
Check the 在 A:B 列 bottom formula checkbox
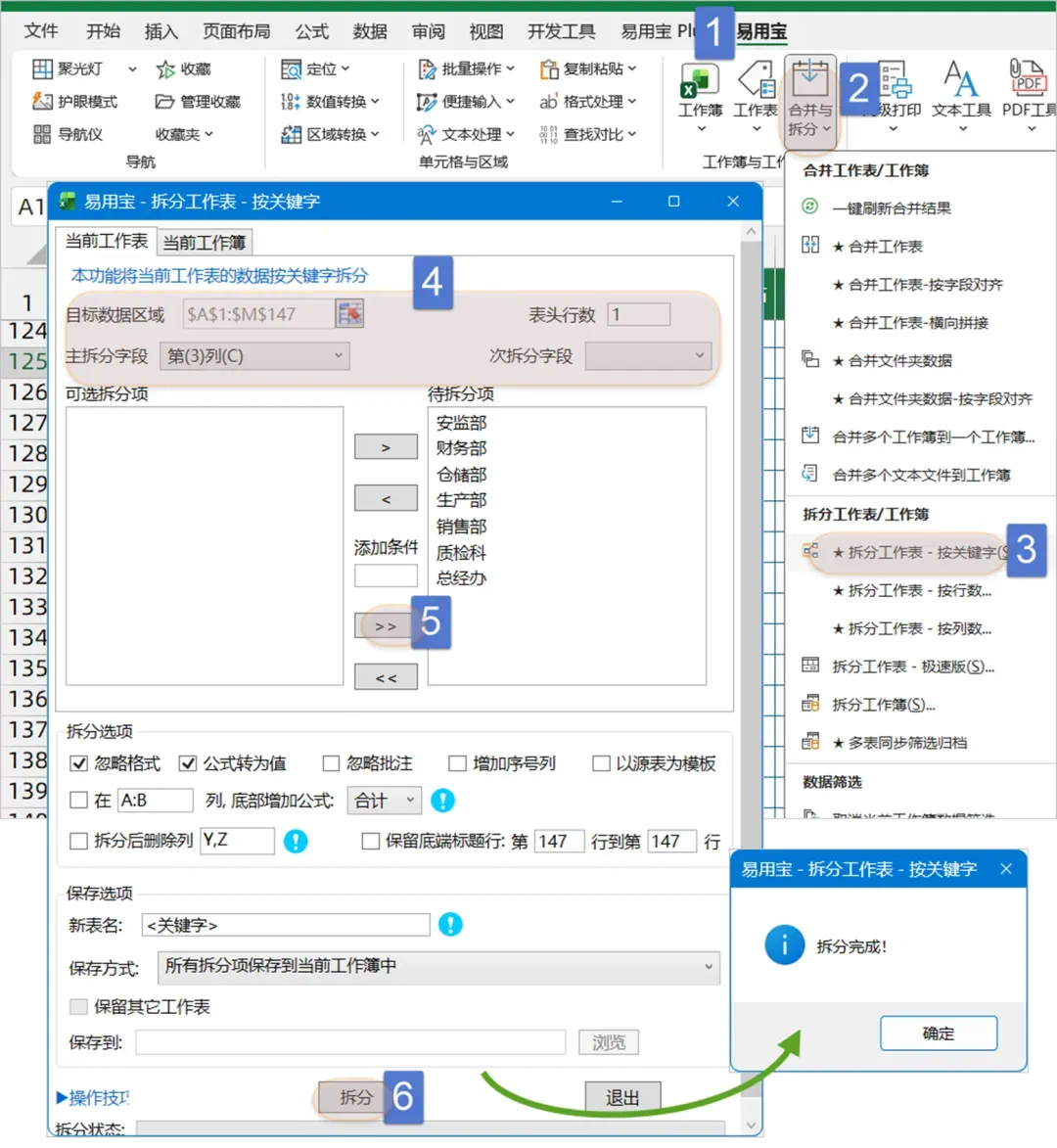coord(78,801)
